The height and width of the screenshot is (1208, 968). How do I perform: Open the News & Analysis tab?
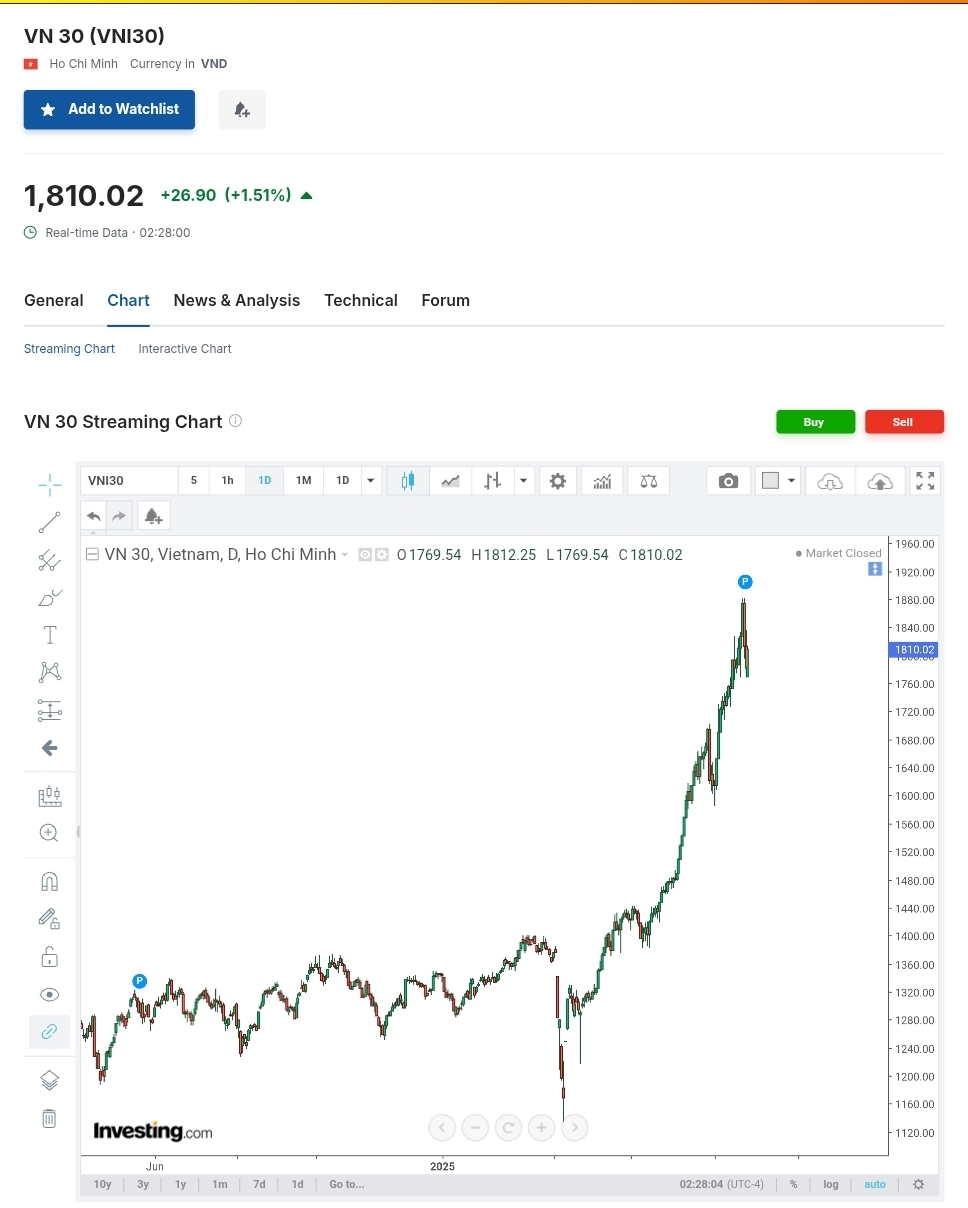point(237,300)
